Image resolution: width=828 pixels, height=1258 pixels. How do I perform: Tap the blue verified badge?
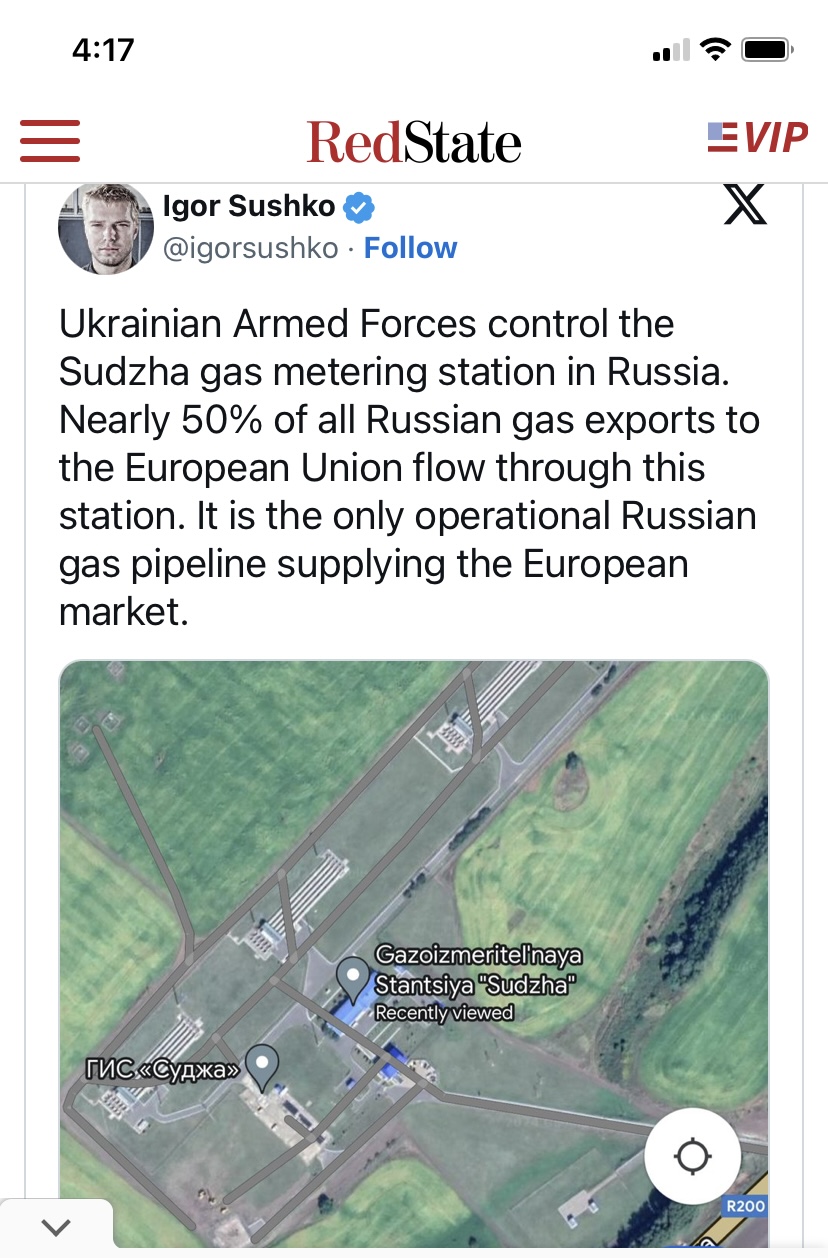pyautogui.click(x=359, y=208)
